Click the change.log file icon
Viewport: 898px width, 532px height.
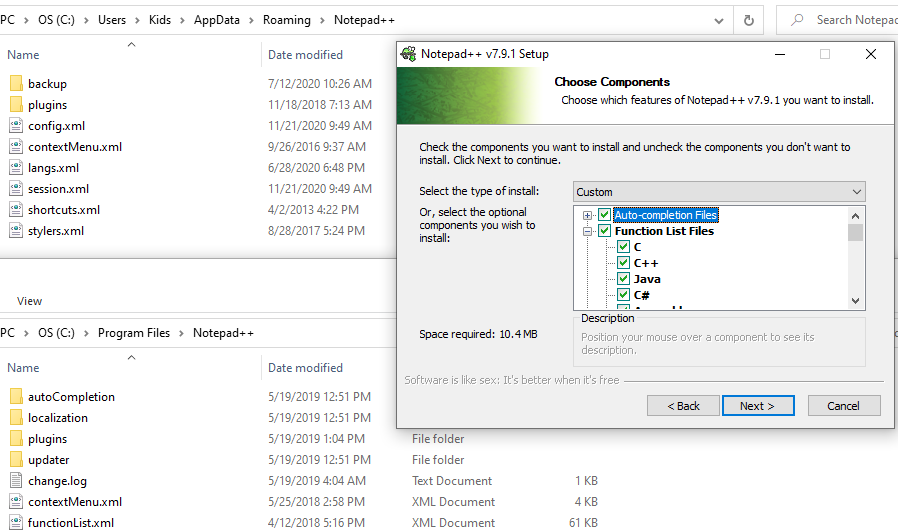point(16,480)
